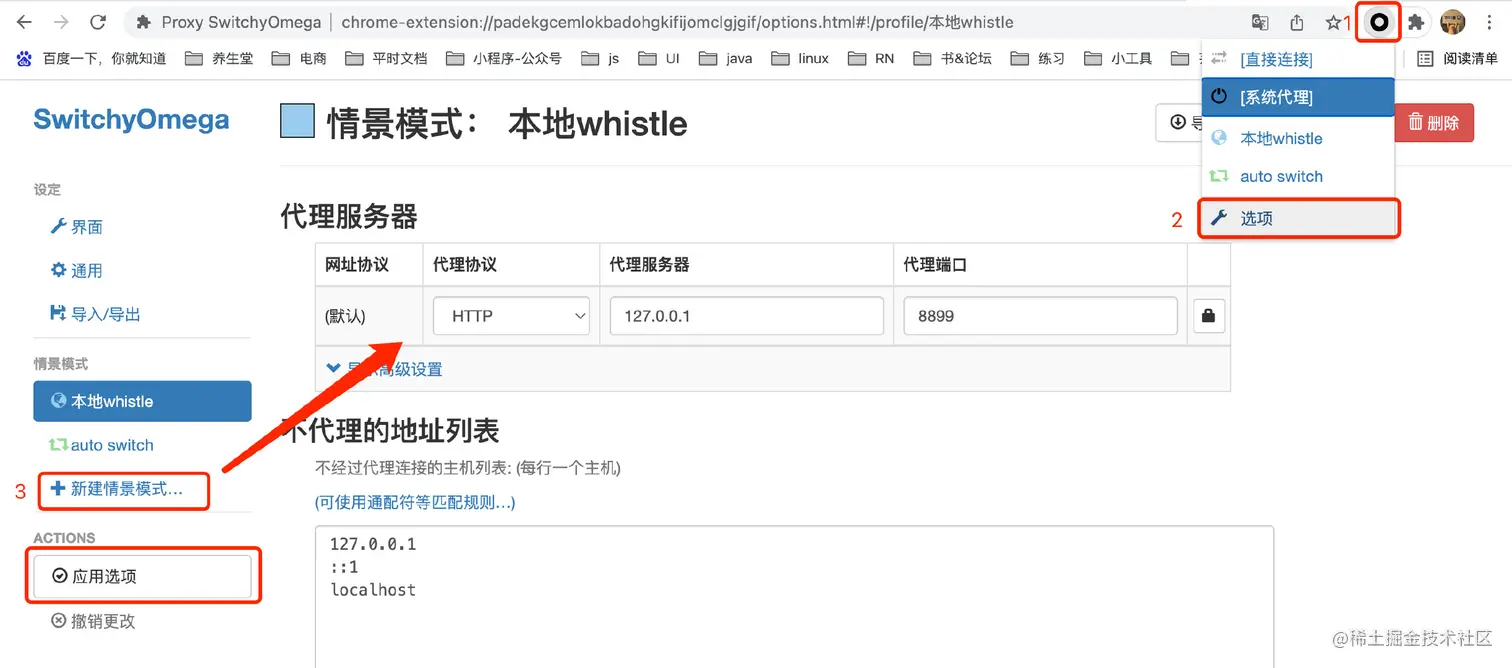Click the share icon next to the address bar
The height and width of the screenshot is (668, 1512).
(x=1296, y=21)
